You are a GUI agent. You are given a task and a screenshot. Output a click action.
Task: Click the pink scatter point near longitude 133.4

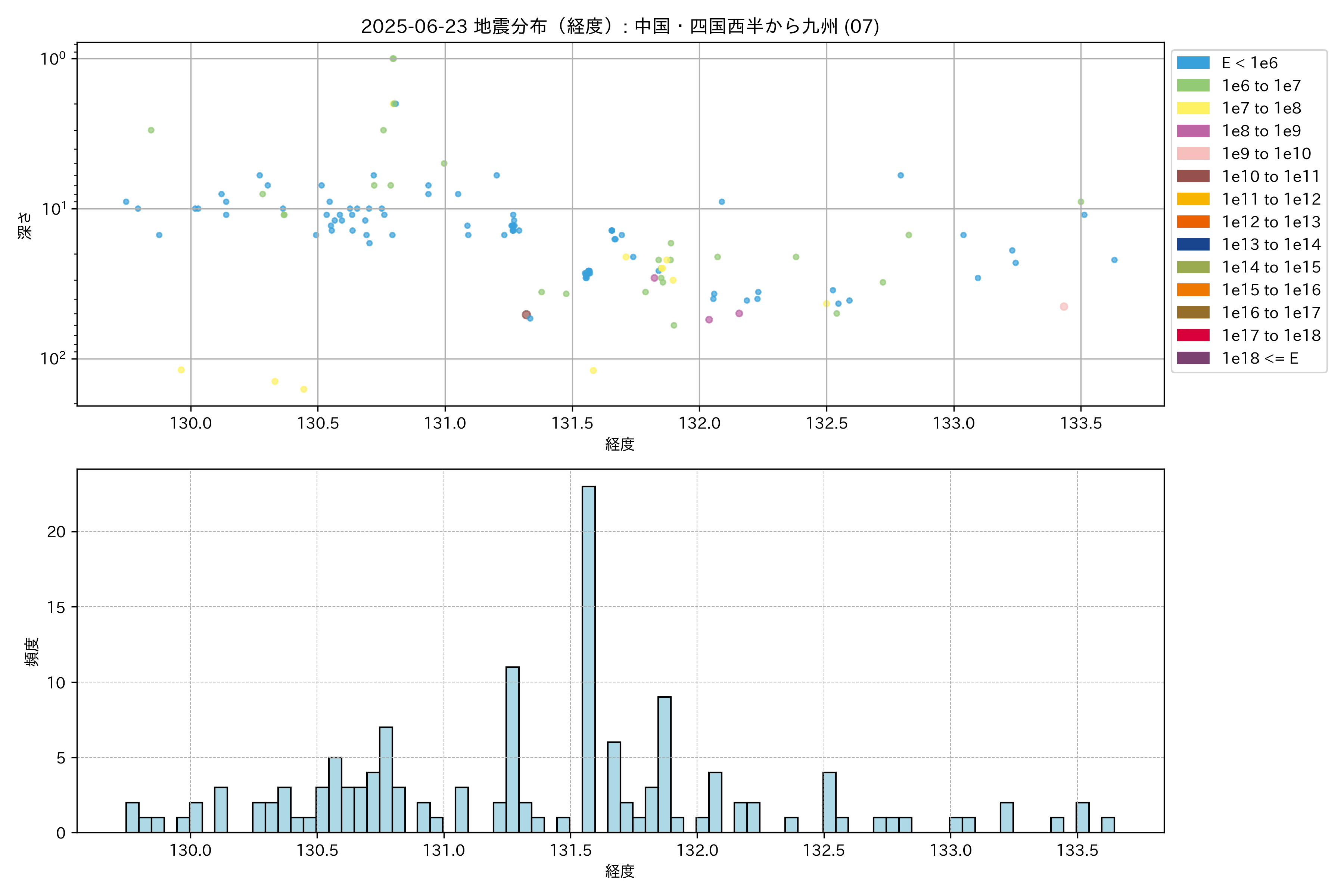point(1063,307)
